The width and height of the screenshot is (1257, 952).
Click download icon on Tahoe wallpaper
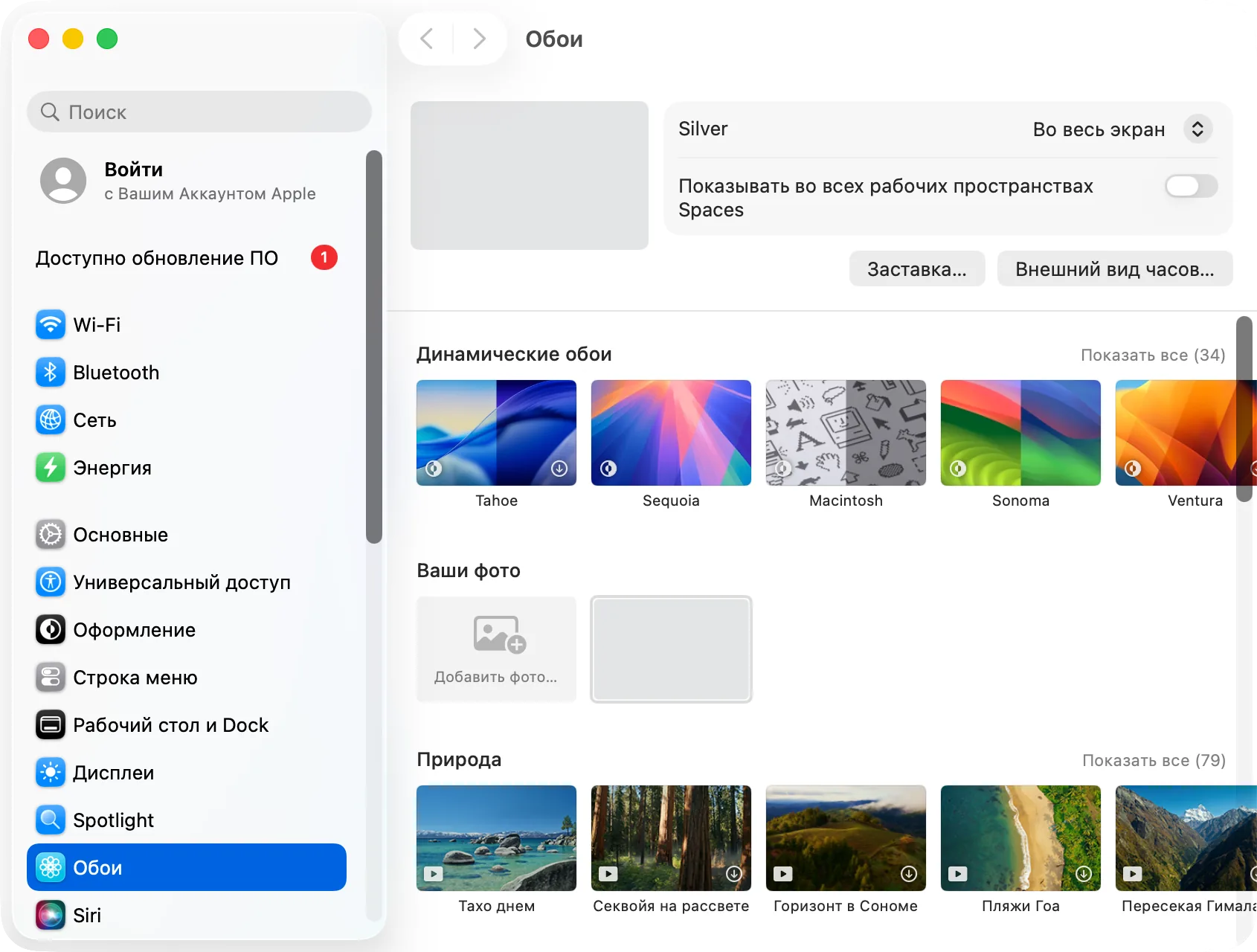click(559, 469)
